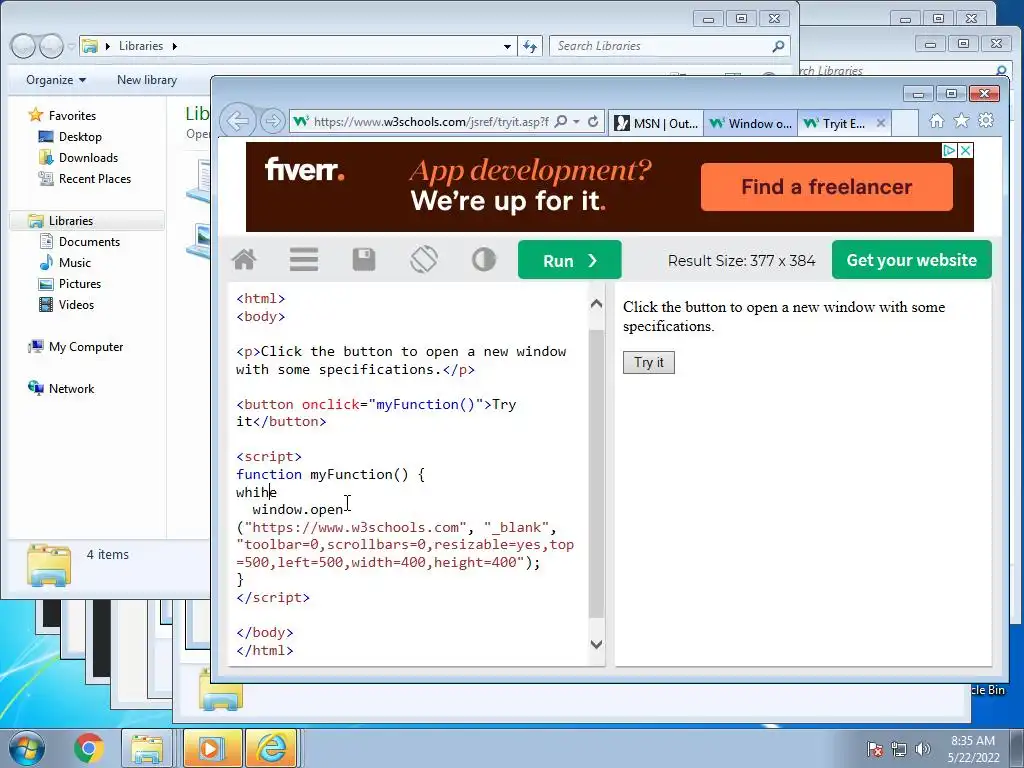The width and height of the screenshot is (1024, 768).
Task: Go back in Internet Explorer
Action: [x=238, y=121]
